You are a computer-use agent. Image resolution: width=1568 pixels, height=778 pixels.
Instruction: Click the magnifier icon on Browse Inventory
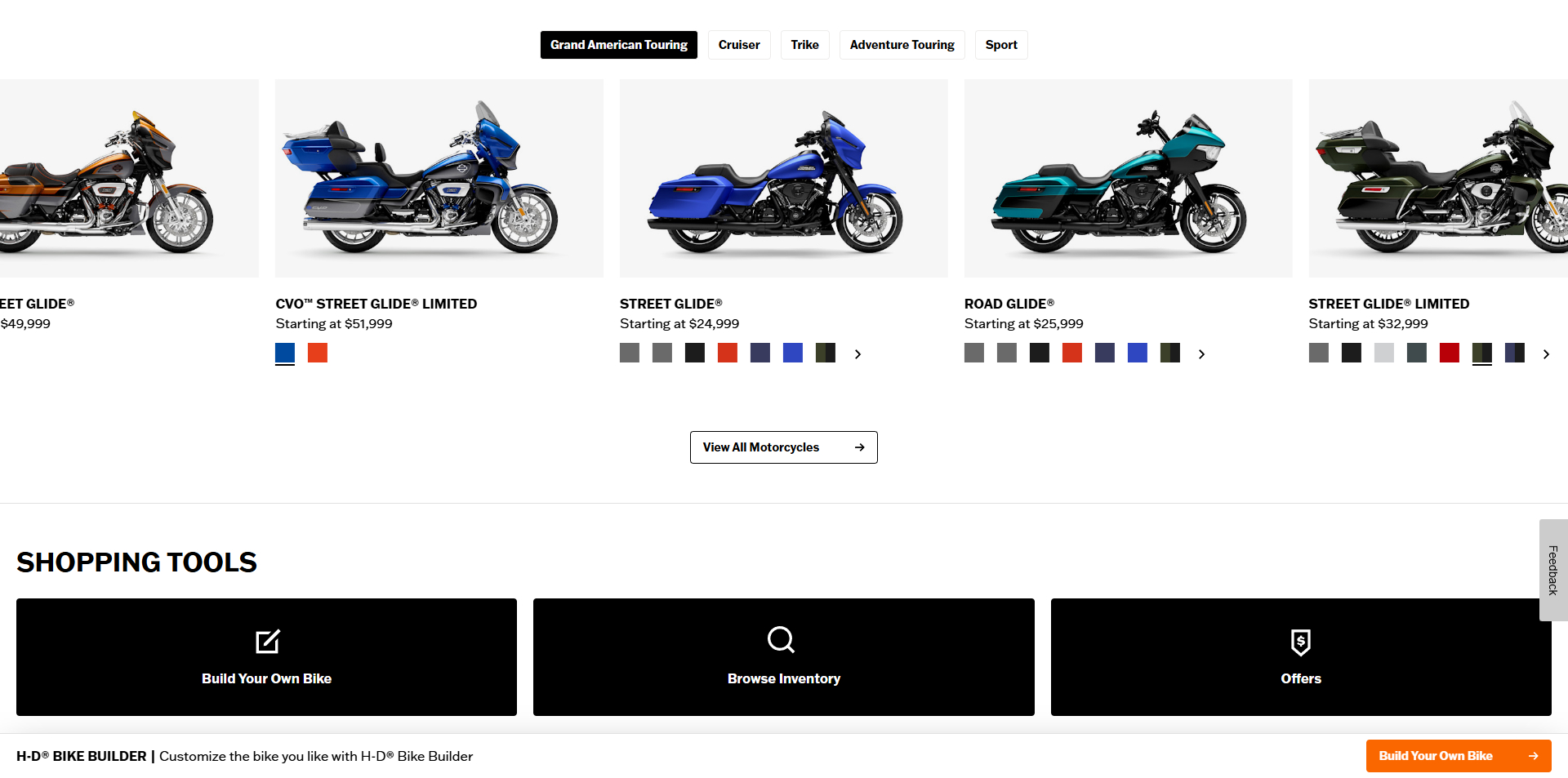[782, 640]
